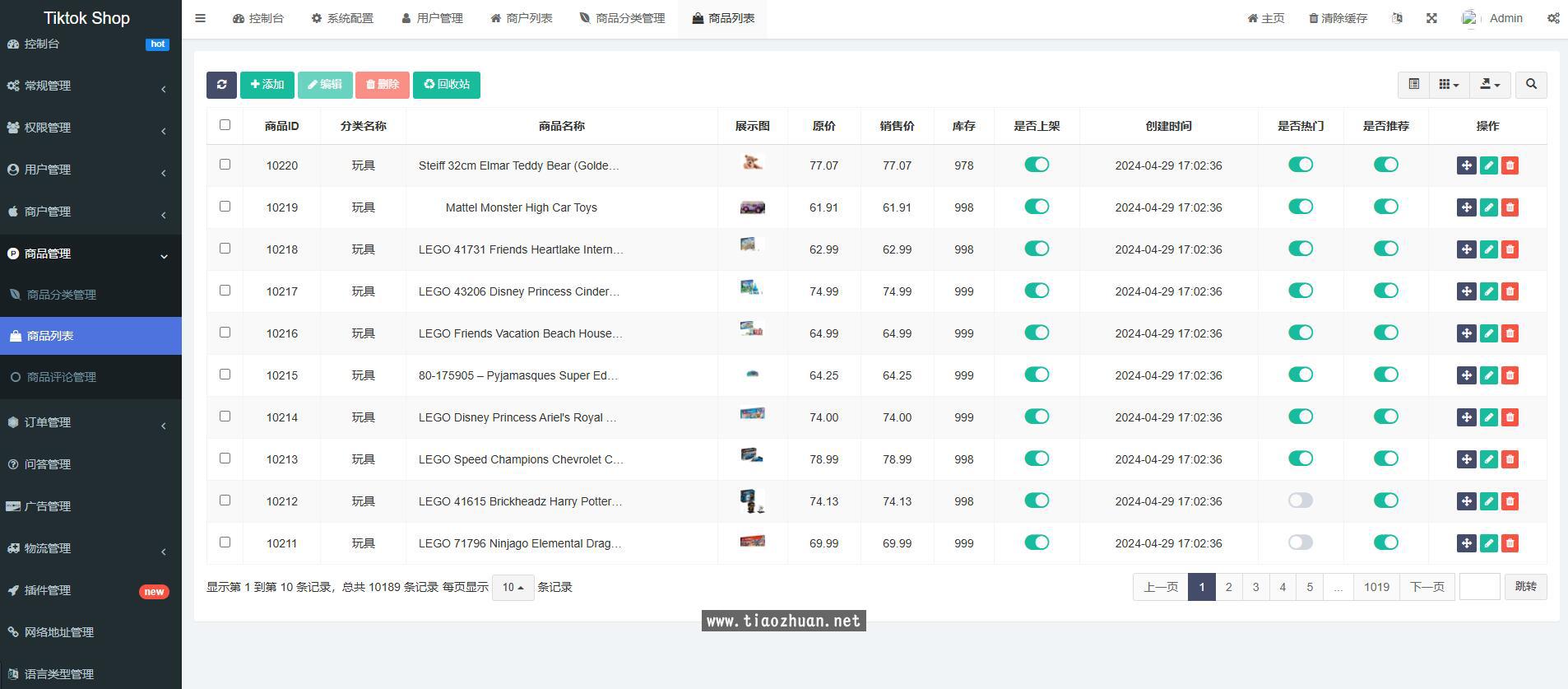Open 插件管理 in sidebar
Viewport: 1568px width, 689px height.
click(90, 590)
